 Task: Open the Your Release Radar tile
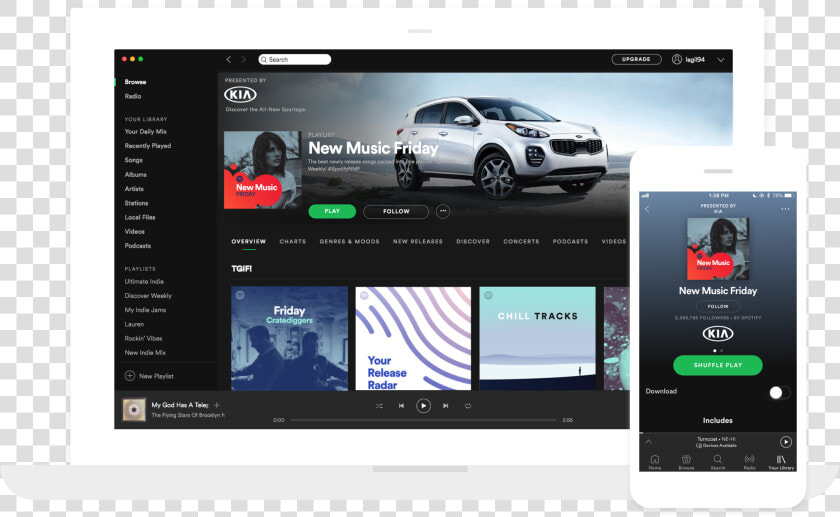click(x=413, y=339)
